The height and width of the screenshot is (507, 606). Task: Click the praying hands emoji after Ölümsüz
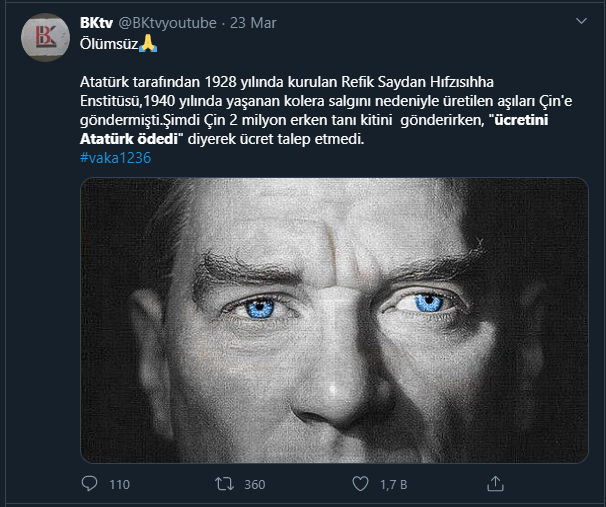(149, 44)
